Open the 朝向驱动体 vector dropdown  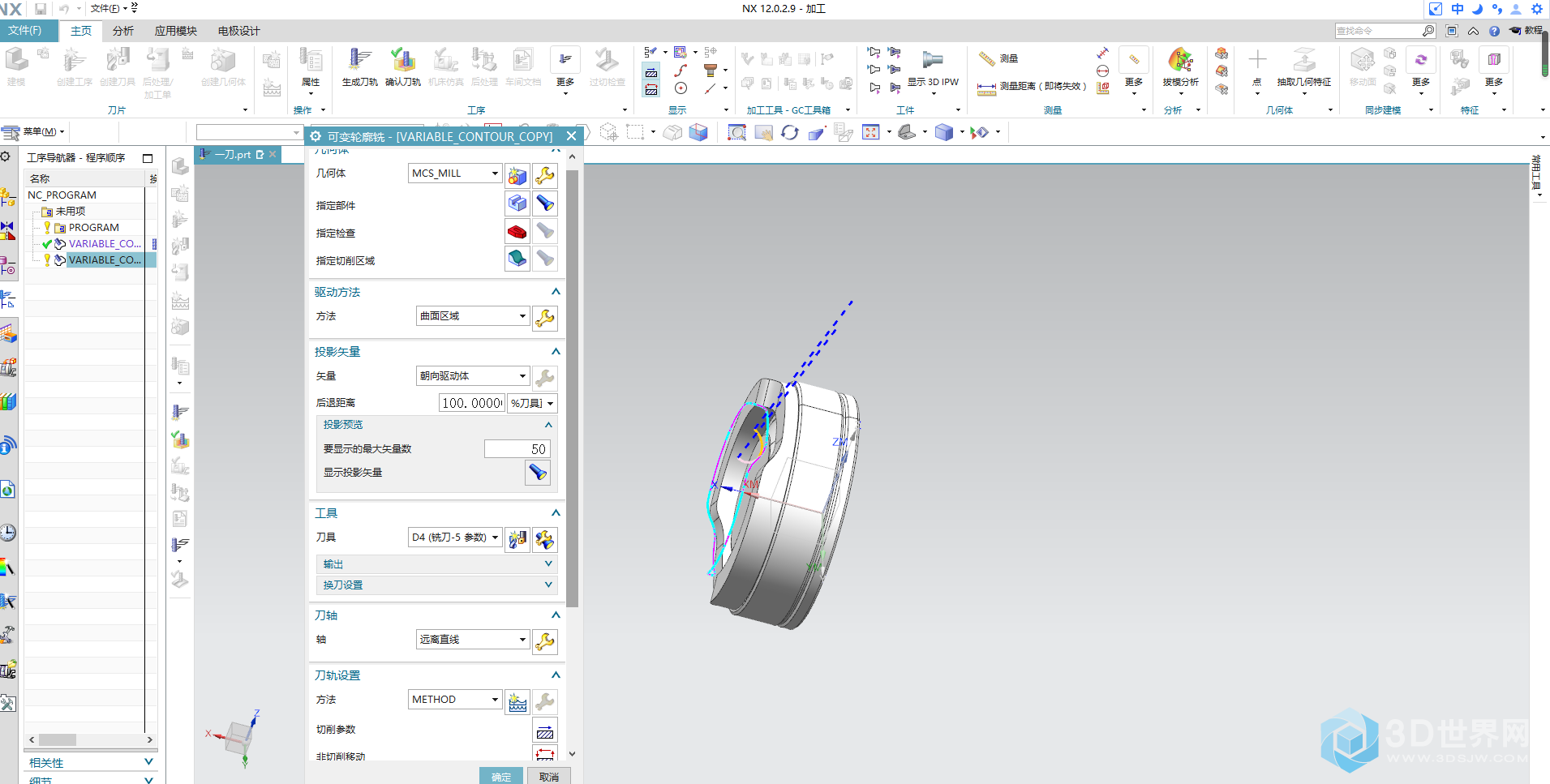pyautogui.click(x=522, y=376)
